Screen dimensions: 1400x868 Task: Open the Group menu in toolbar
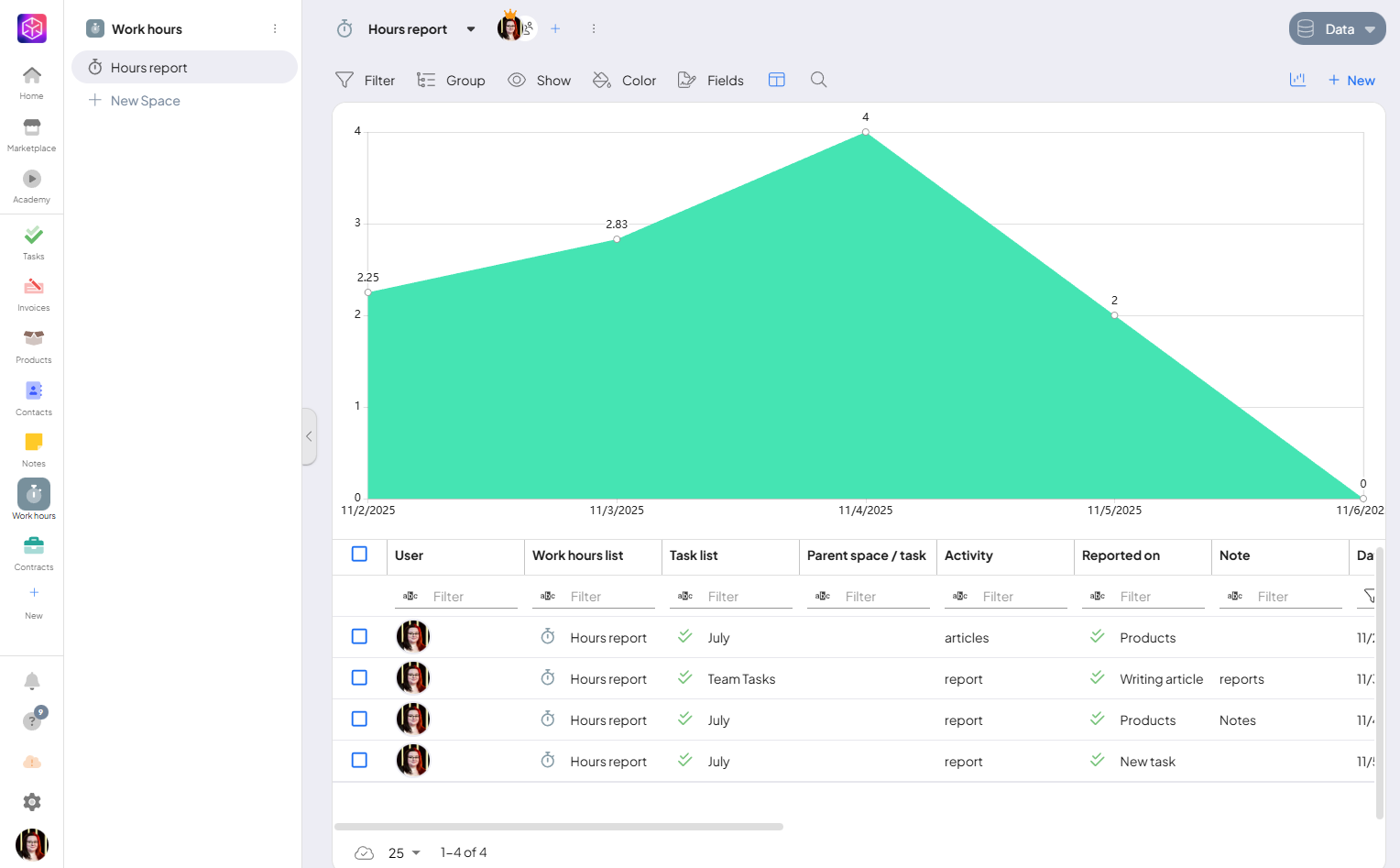coord(451,81)
